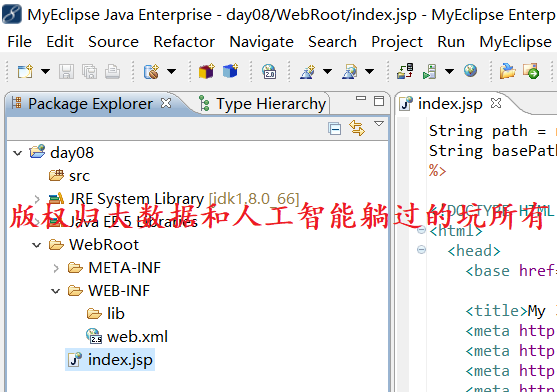
Task: Click the search document magnifier icon
Action: pos(350,71)
